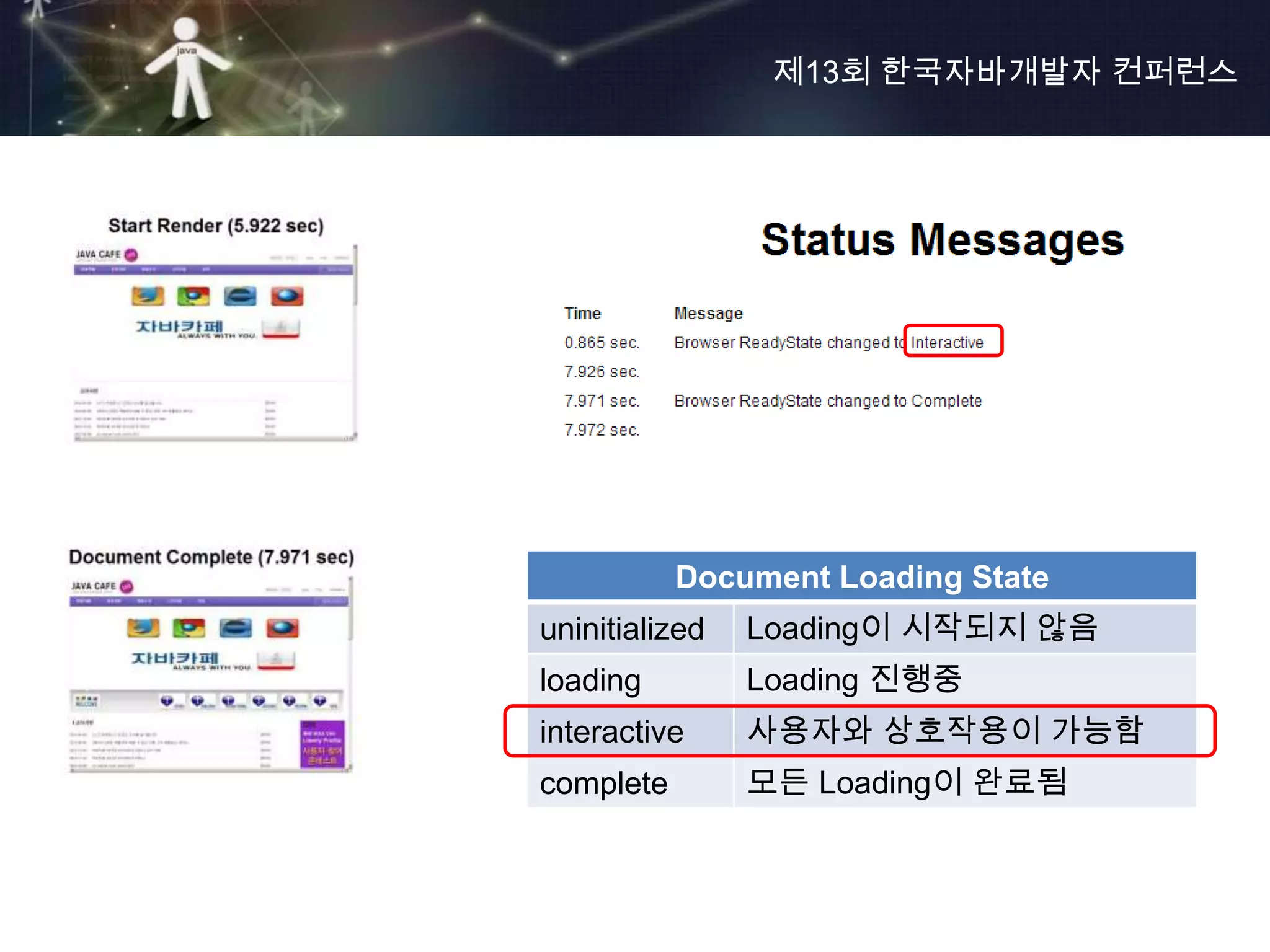Screen dimensions: 1270x952
Task: Select the 7.926 sec. time entry
Action: [x=602, y=372]
